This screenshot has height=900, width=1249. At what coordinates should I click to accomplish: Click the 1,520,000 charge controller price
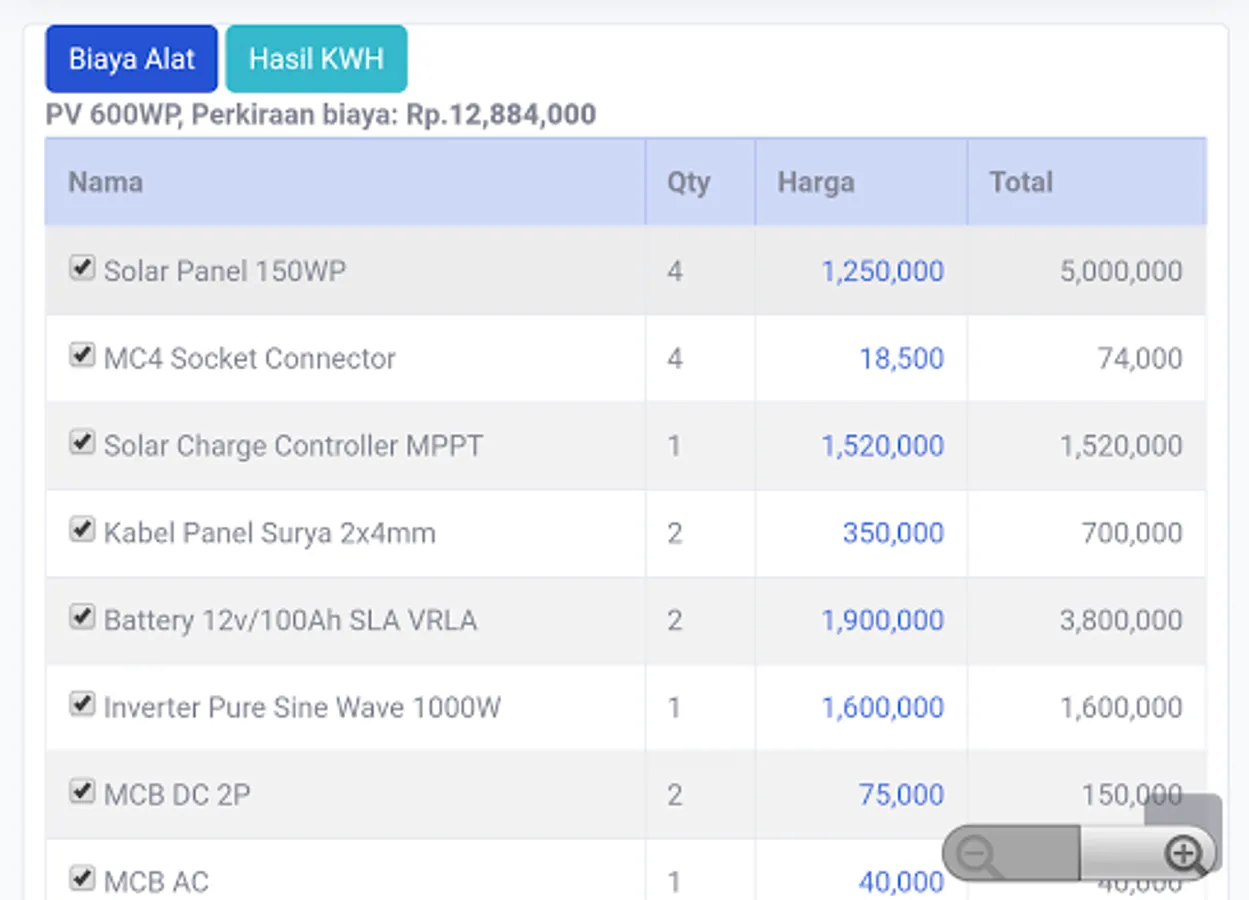(x=882, y=446)
